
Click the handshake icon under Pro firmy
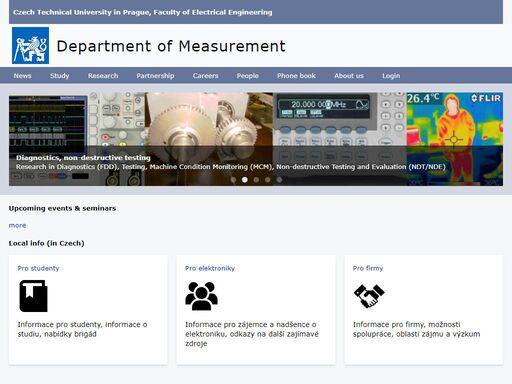tap(369, 296)
